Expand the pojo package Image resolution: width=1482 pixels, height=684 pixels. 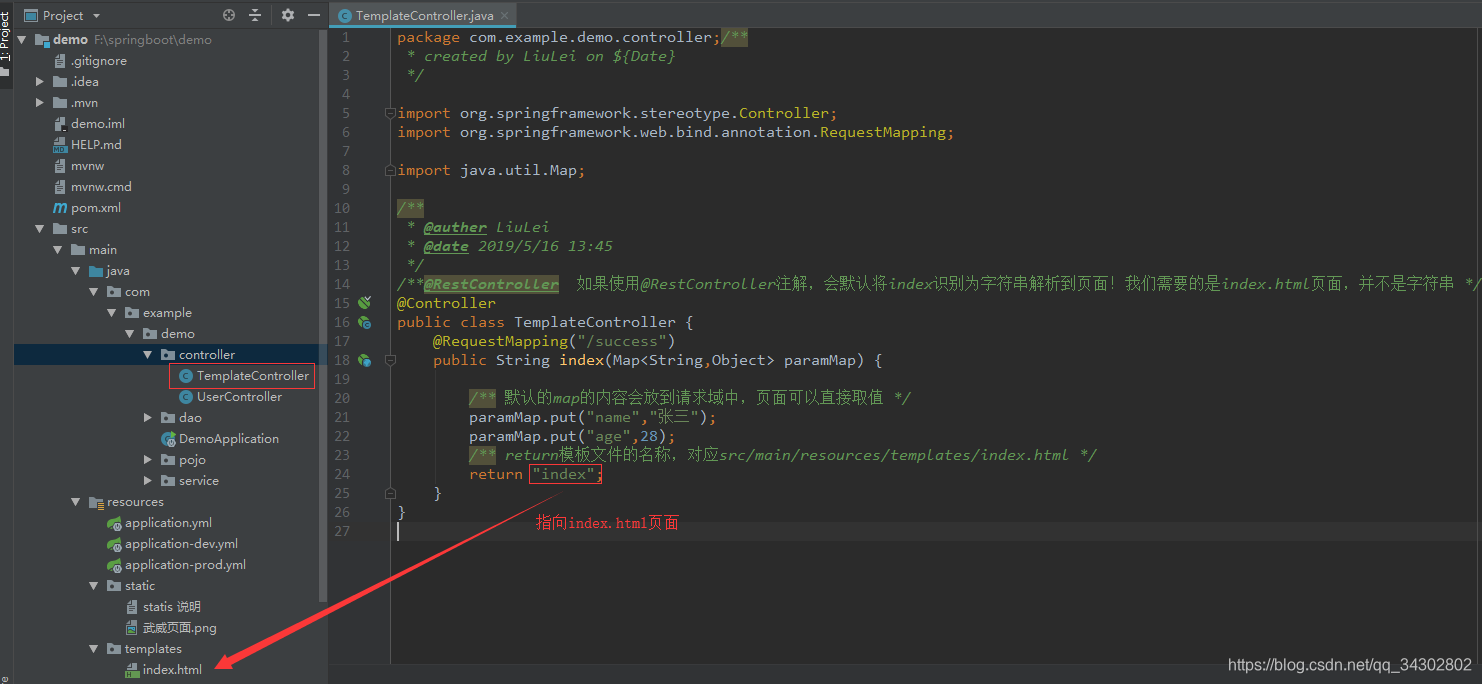click(148, 460)
